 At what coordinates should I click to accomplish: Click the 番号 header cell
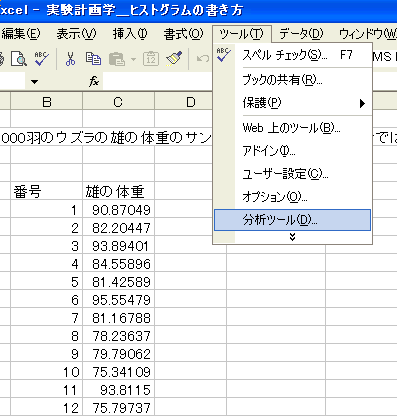[x=47, y=192]
